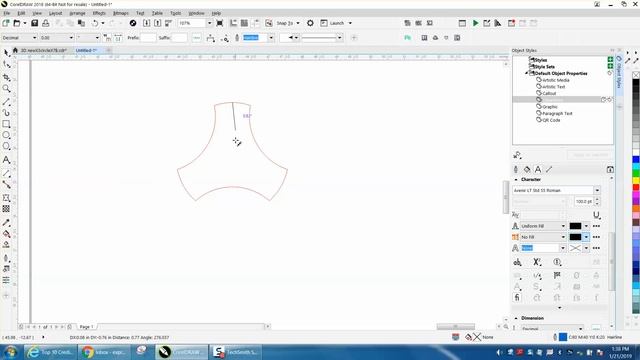Switch to the Page 1 tab
Image resolution: width=640 pixels, height=360 pixels.
[x=87, y=327]
